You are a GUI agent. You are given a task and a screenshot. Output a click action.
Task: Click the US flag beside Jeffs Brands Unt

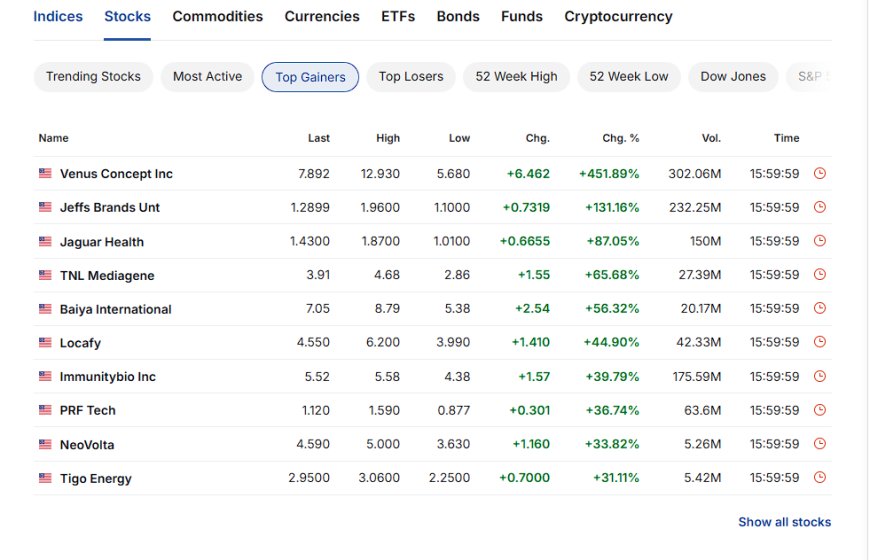click(x=45, y=207)
